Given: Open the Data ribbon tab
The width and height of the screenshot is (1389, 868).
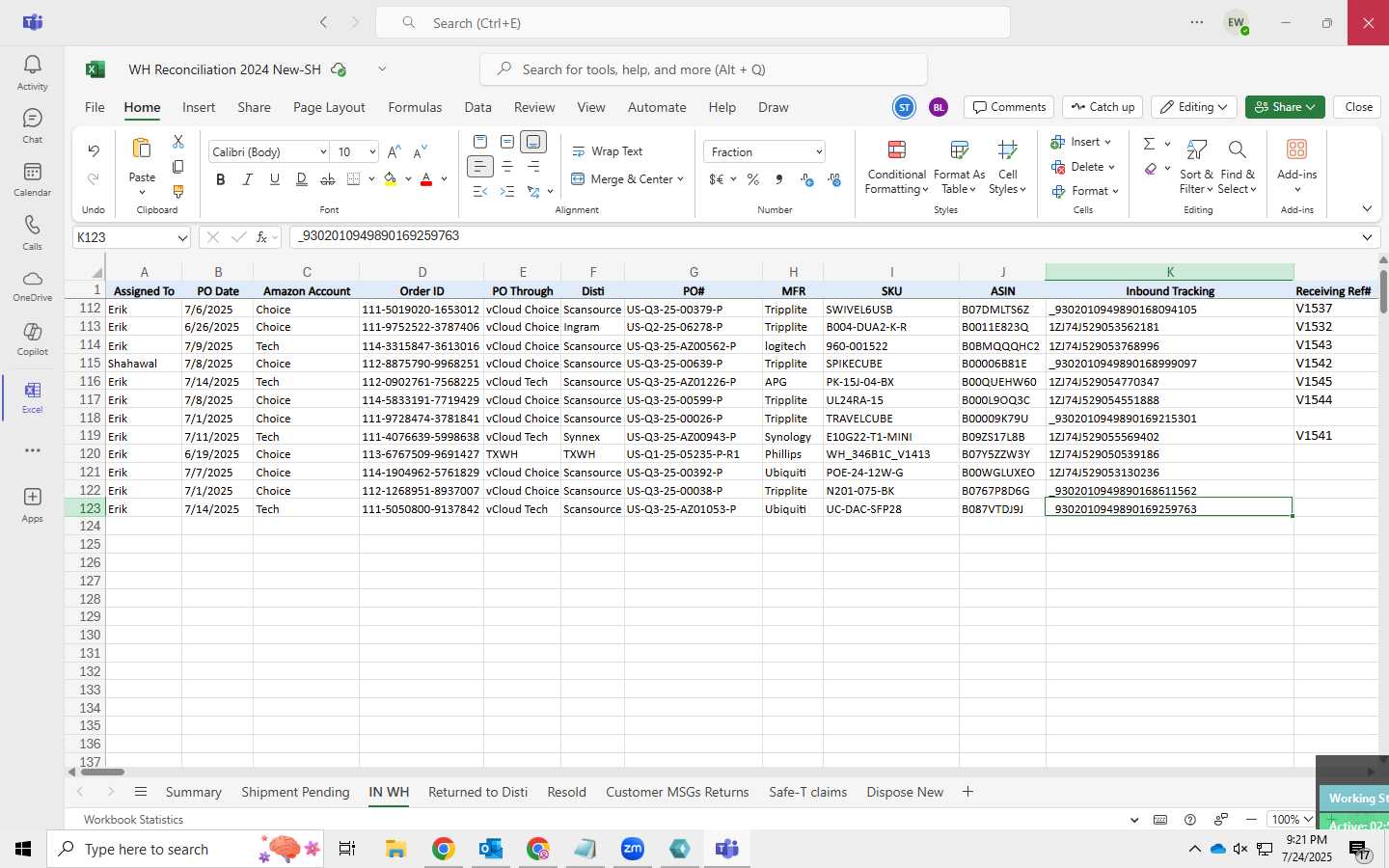Looking at the screenshot, I should [x=477, y=107].
